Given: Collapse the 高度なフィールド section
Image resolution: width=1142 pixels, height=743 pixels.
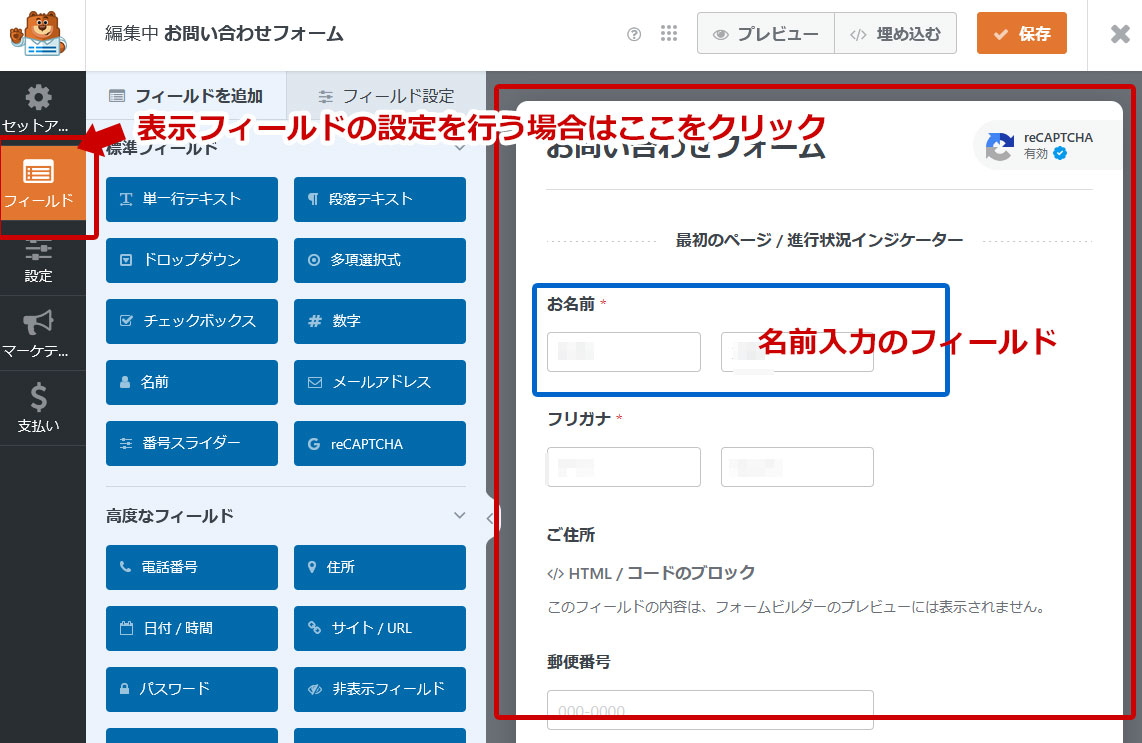Looking at the screenshot, I should coord(460,516).
